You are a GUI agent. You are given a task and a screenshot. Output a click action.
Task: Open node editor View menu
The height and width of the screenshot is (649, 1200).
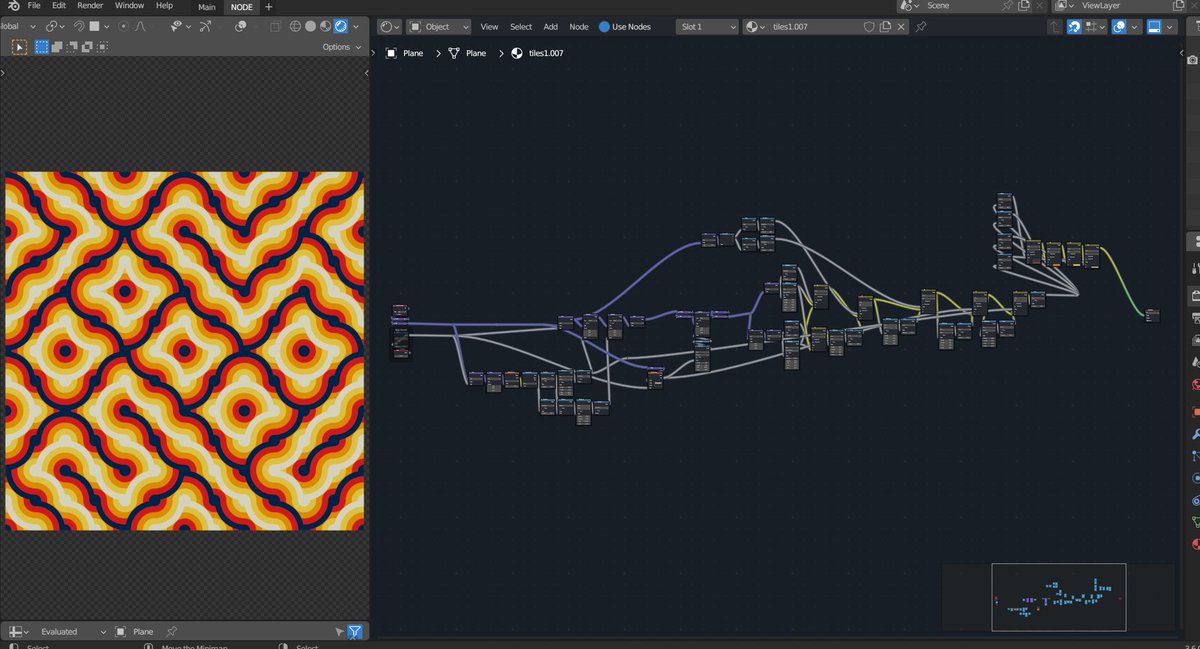click(489, 27)
